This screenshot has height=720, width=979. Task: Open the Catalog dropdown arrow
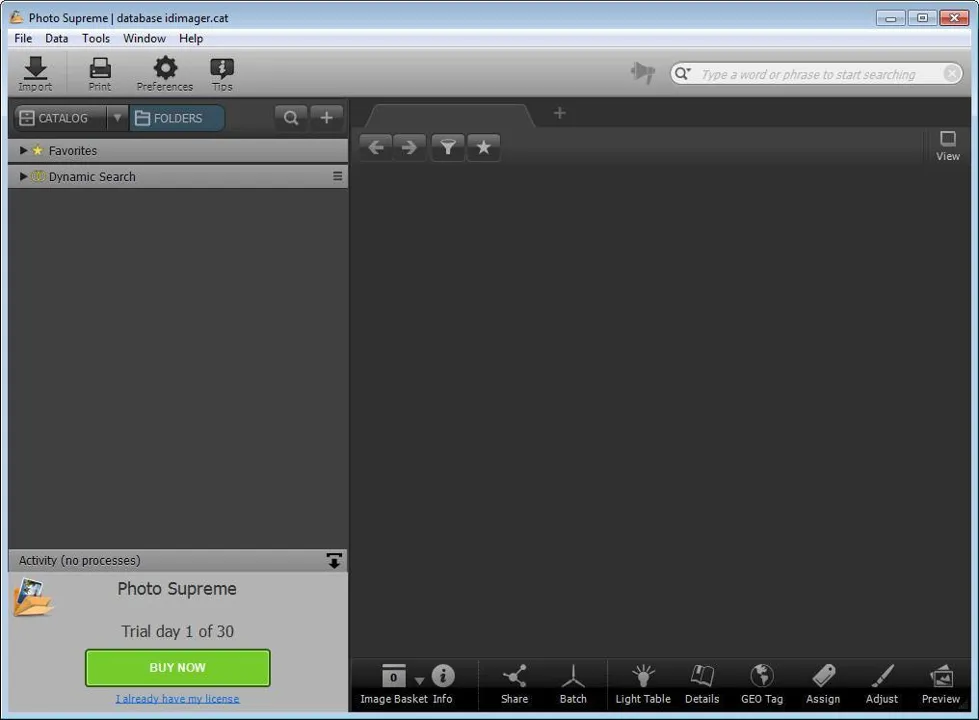117,118
